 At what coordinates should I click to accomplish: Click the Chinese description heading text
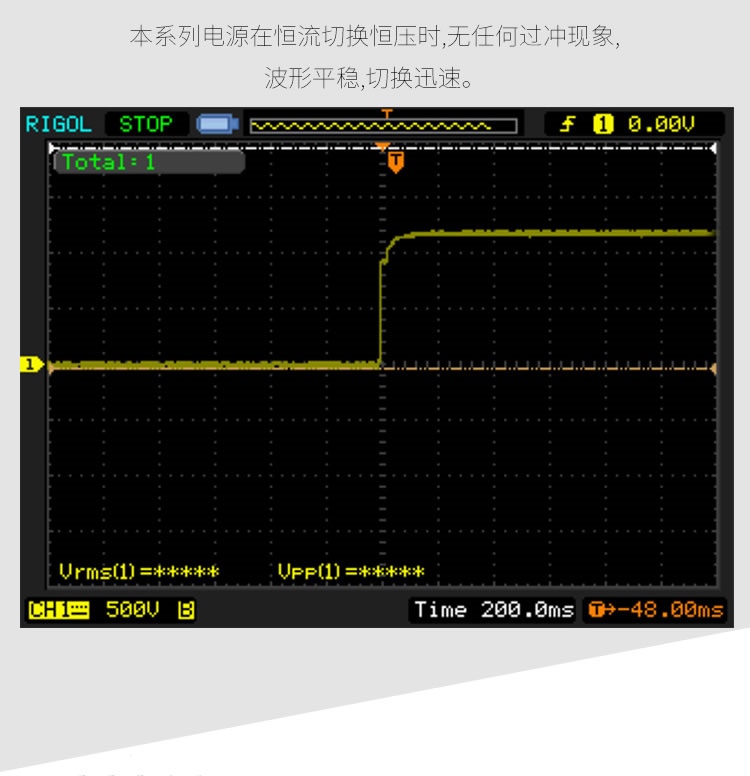375,57
